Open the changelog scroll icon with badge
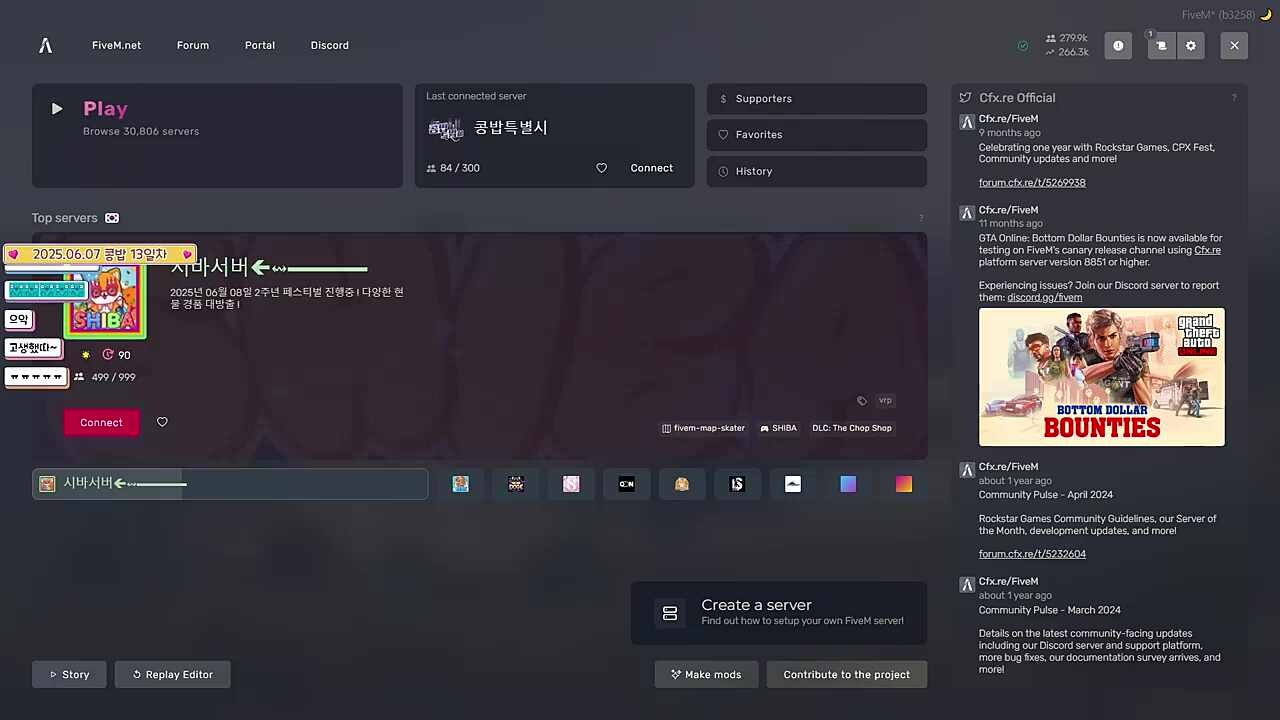 point(1161,45)
